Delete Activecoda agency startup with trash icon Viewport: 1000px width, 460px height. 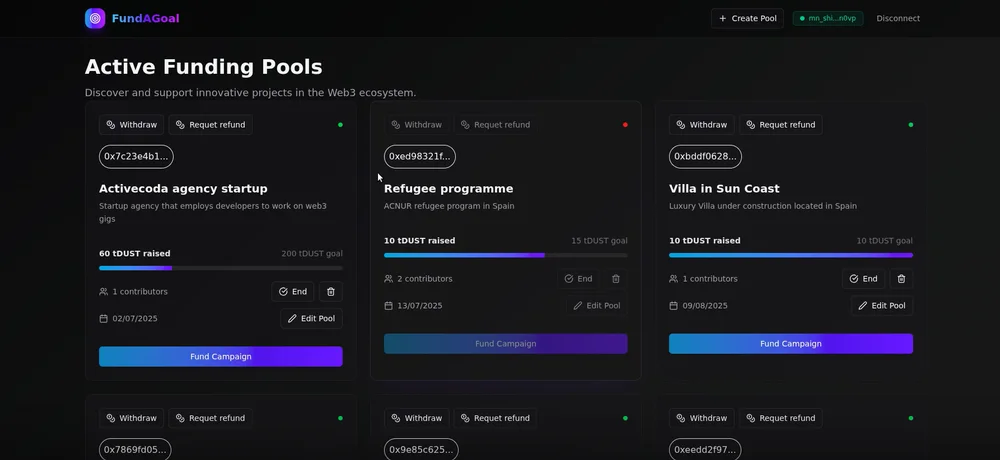coord(330,292)
